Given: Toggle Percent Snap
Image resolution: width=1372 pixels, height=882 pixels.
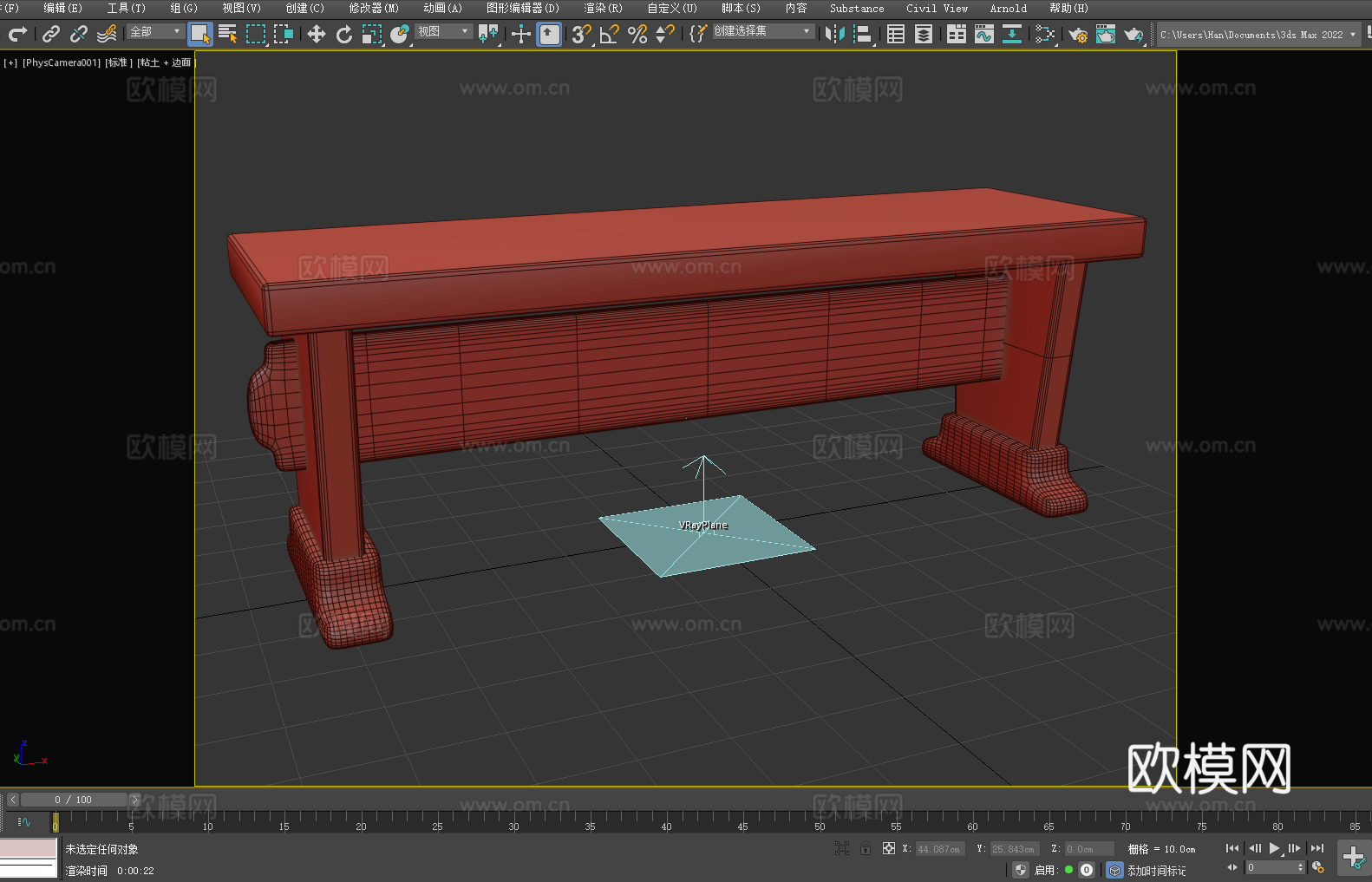Looking at the screenshot, I should (x=637, y=34).
